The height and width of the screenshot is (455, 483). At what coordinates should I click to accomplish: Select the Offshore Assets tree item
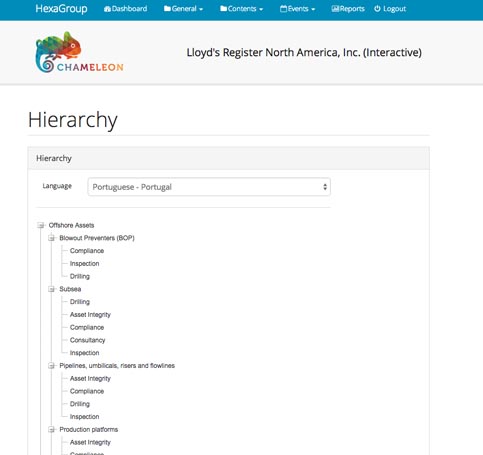point(71,226)
